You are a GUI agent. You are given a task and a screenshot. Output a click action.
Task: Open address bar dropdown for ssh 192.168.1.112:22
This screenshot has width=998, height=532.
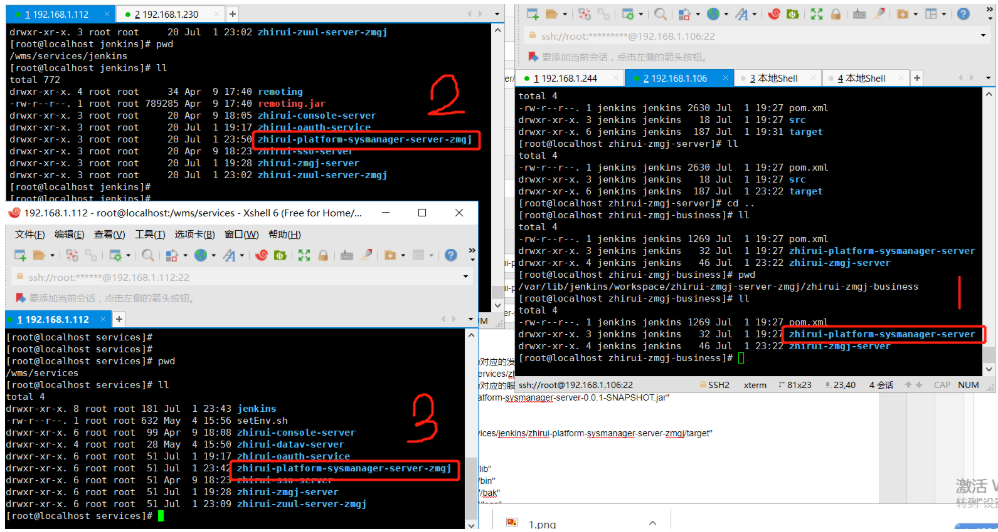tap(468, 277)
